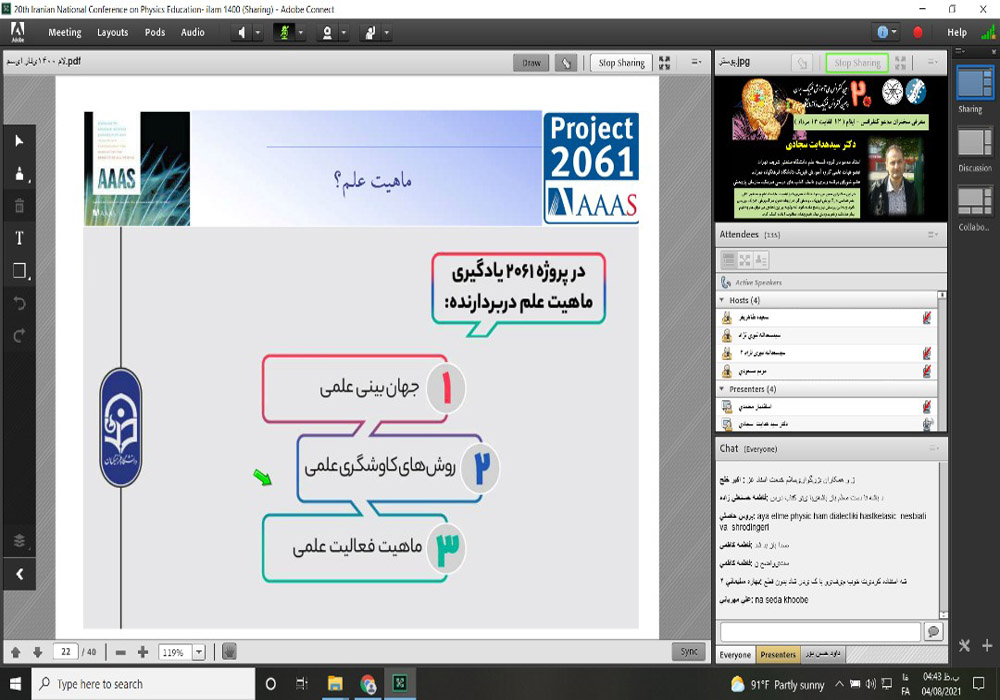Toggle the Draw annotation mode
1000x700 pixels.
click(531, 62)
